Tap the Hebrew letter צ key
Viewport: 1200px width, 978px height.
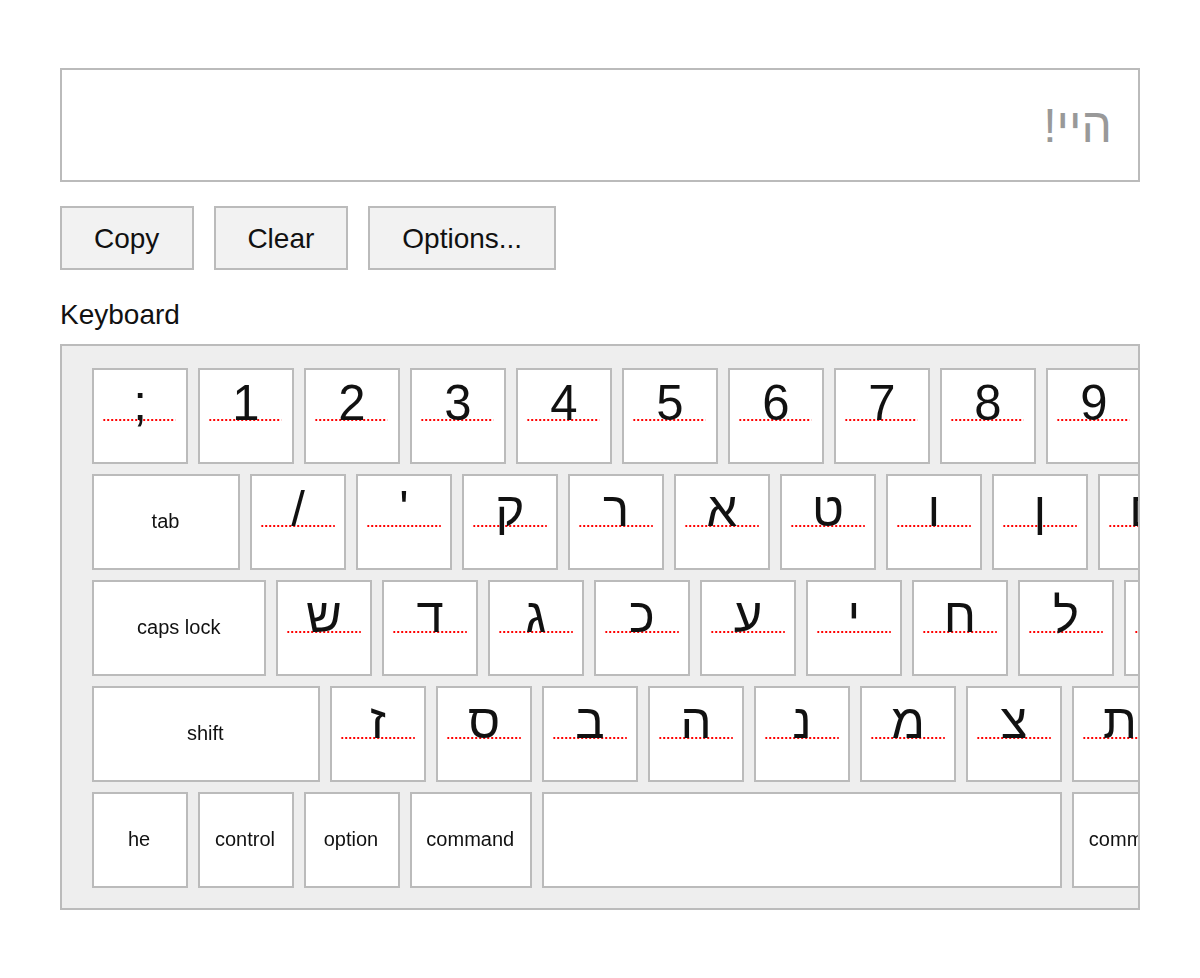(x=1014, y=734)
